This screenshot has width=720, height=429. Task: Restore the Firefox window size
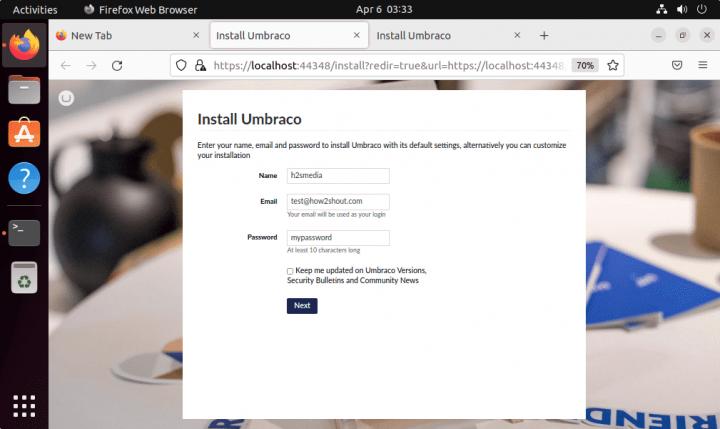click(x=683, y=35)
